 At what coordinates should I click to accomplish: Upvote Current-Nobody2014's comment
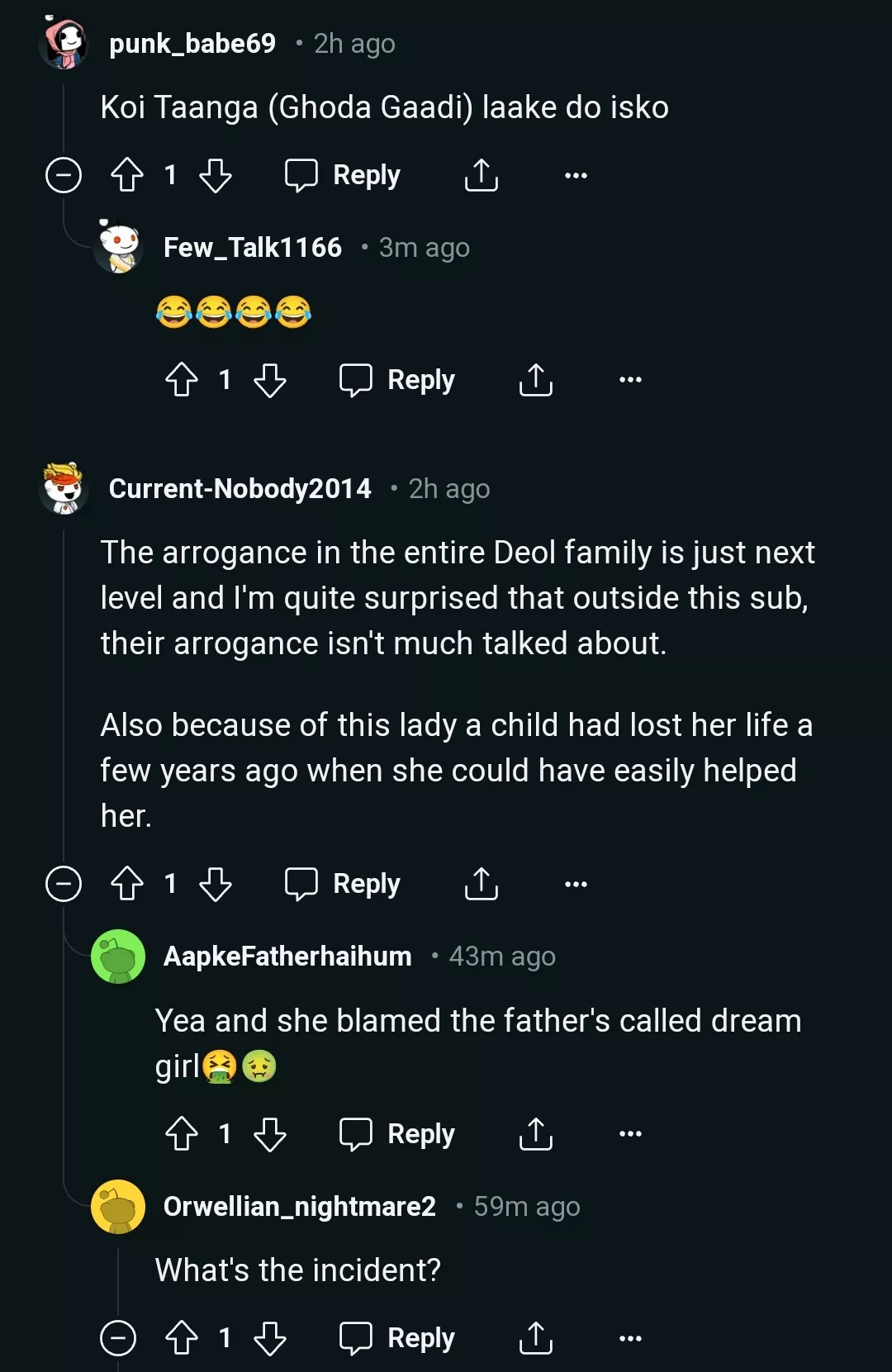pyautogui.click(x=127, y=884)
